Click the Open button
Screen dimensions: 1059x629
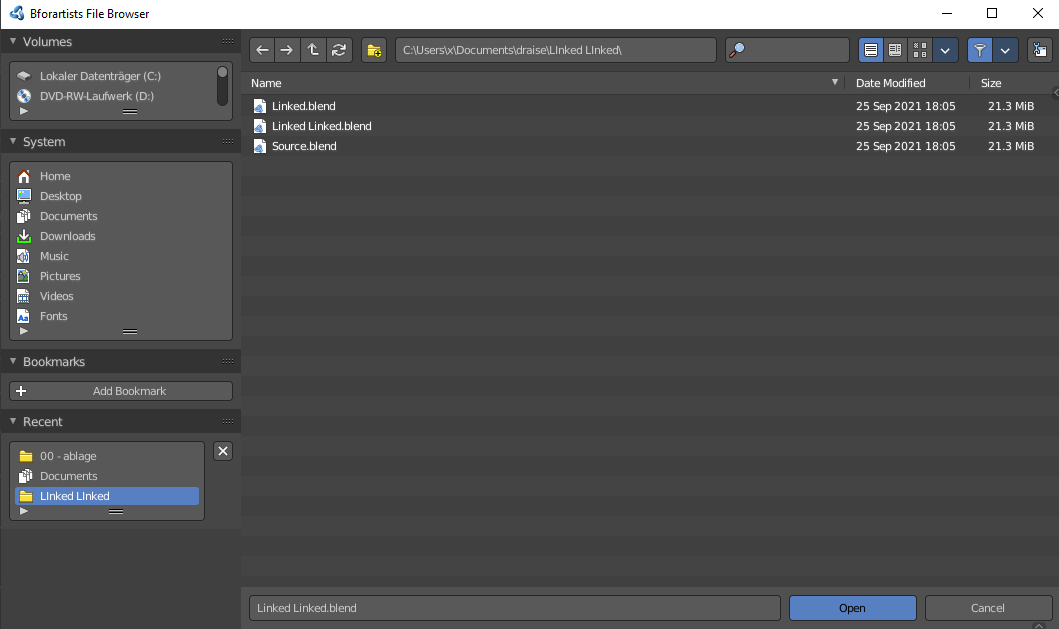[852, 608]
